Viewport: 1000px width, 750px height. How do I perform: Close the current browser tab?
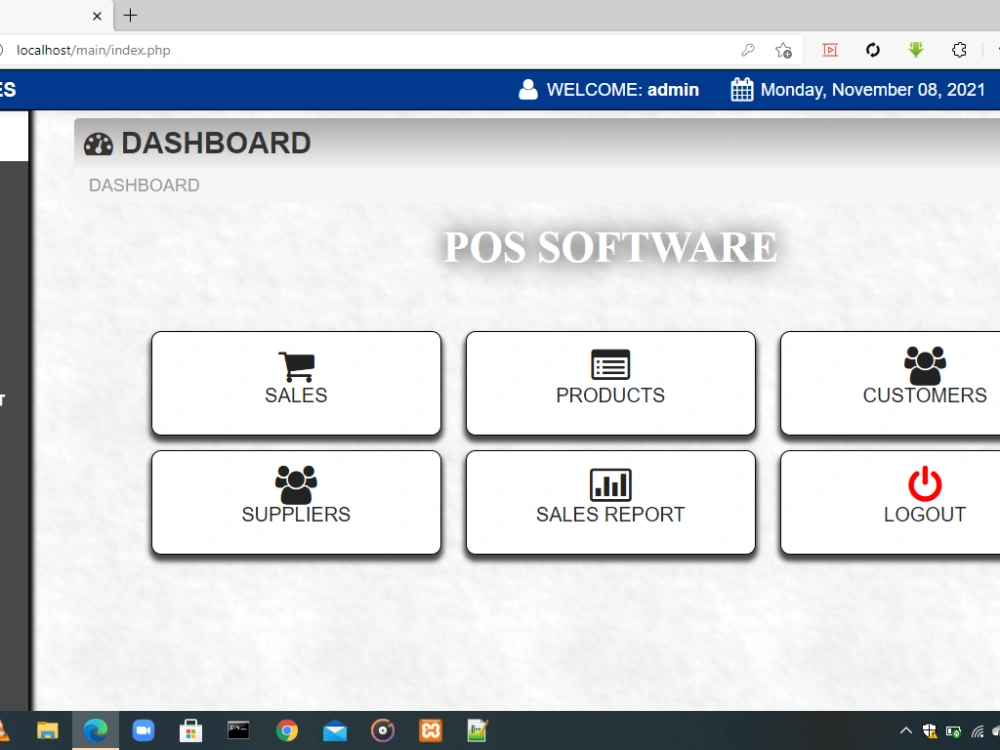point(97,16)
